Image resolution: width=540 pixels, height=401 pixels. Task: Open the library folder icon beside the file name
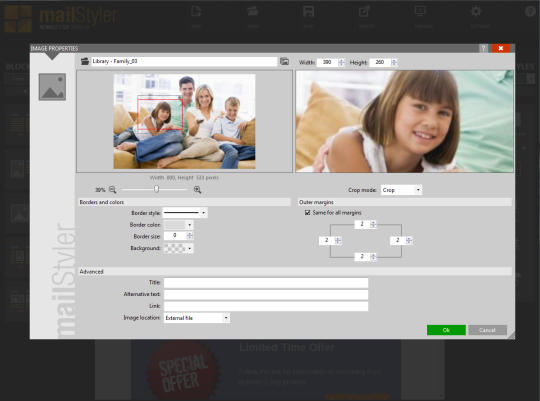pyautogui.click(x=85, y=61)
